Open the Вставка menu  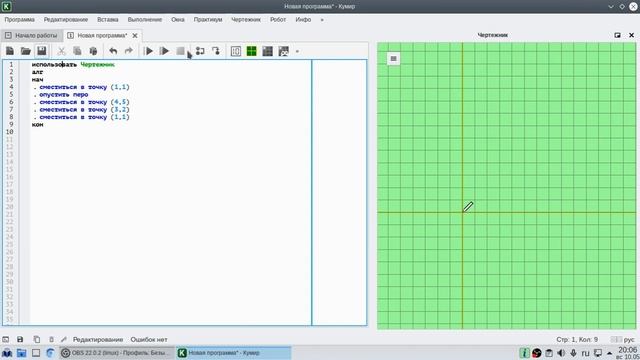pyautogui.click(x=108, y=20)
